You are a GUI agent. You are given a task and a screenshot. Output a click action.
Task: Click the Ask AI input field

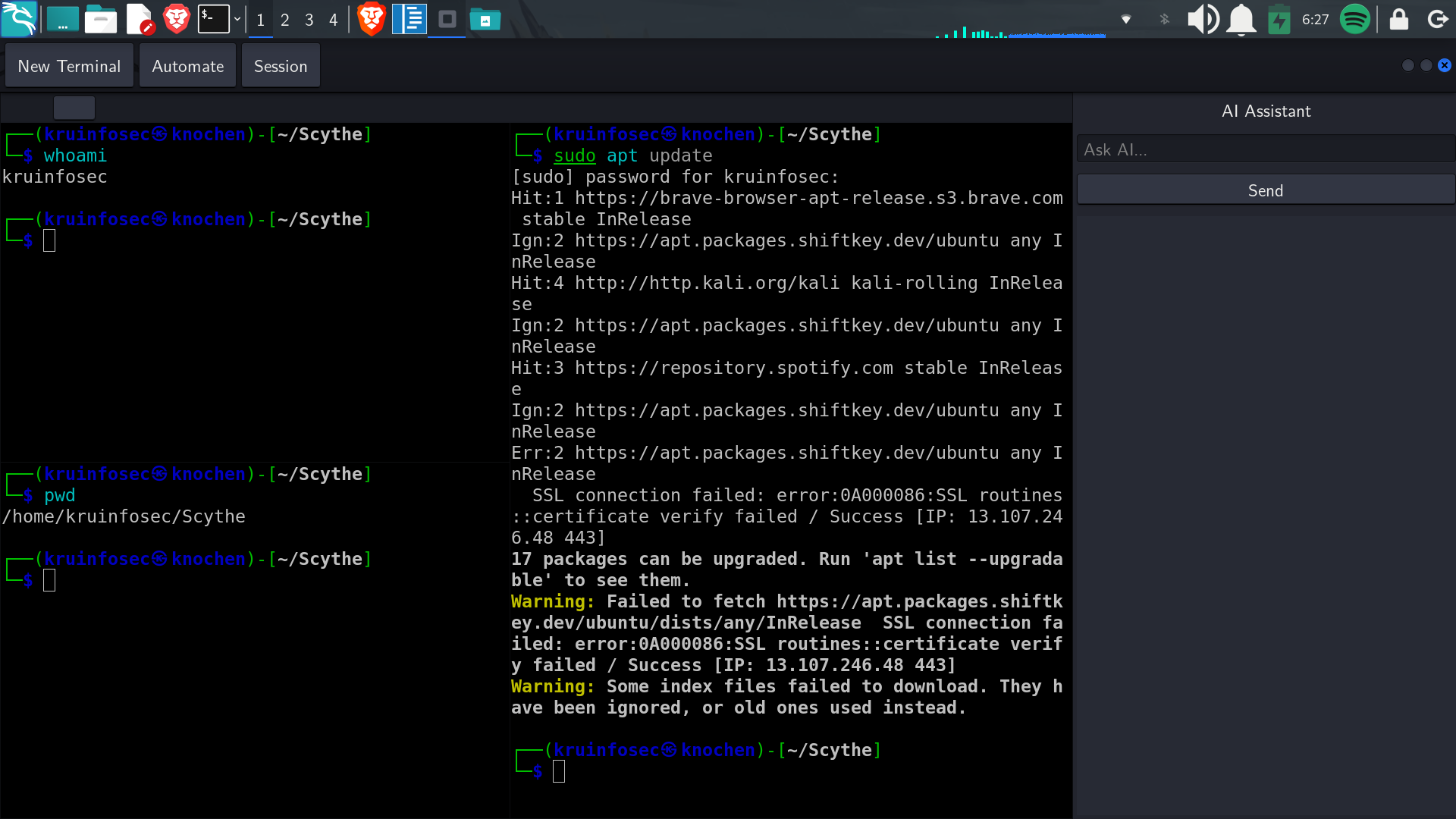pyautogui.click(x=1265, y=149)
